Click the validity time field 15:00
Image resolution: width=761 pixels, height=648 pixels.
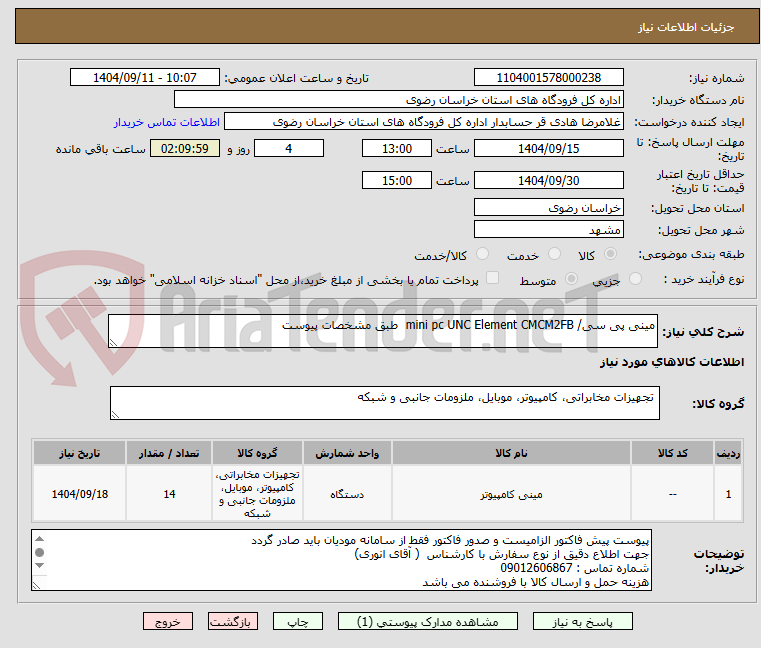(x=397, y=181)
